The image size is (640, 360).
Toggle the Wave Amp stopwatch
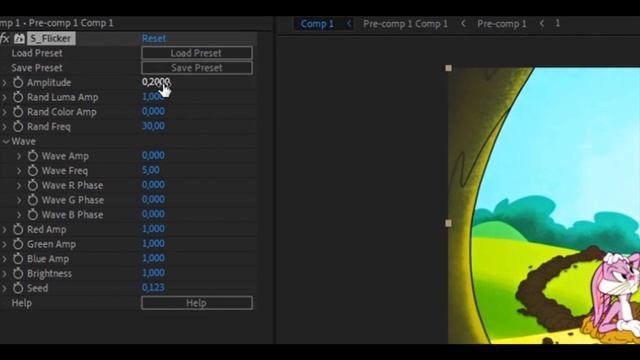tap(33, 156)
